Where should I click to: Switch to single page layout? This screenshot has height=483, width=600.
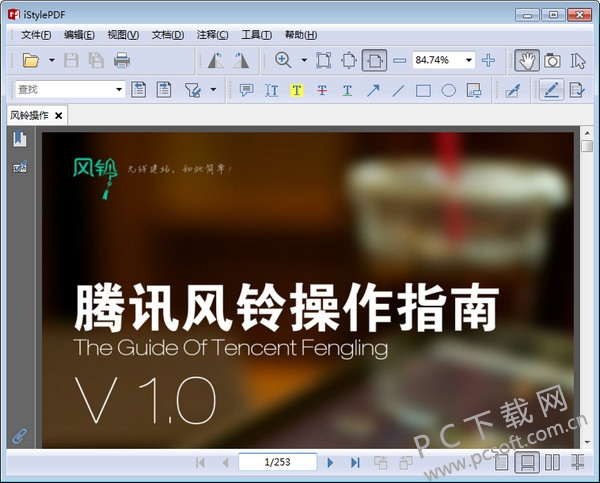501,462
